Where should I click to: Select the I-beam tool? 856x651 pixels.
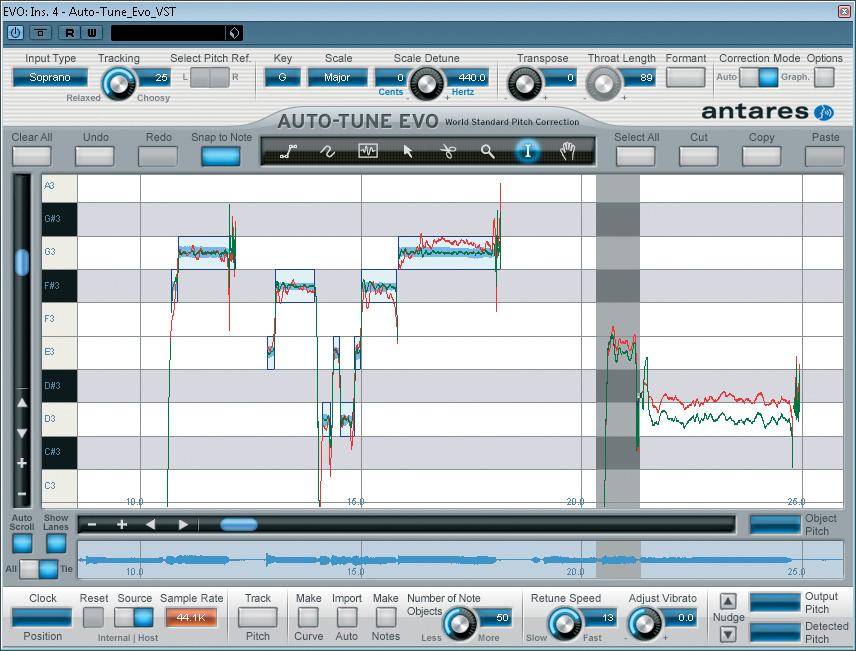click(527, 151)
